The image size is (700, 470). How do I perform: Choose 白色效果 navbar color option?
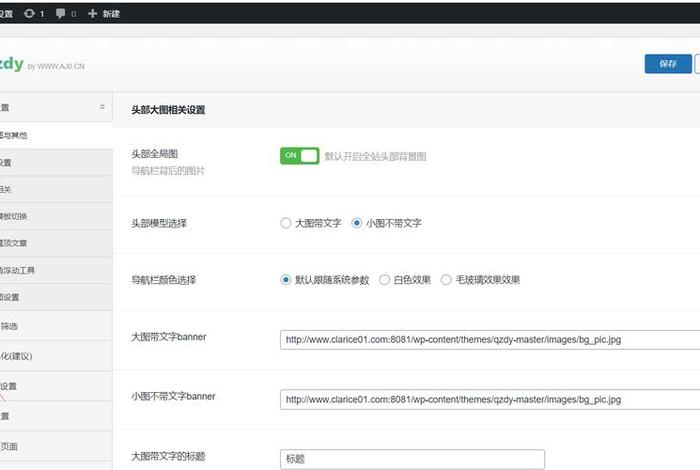click(384, 280)
